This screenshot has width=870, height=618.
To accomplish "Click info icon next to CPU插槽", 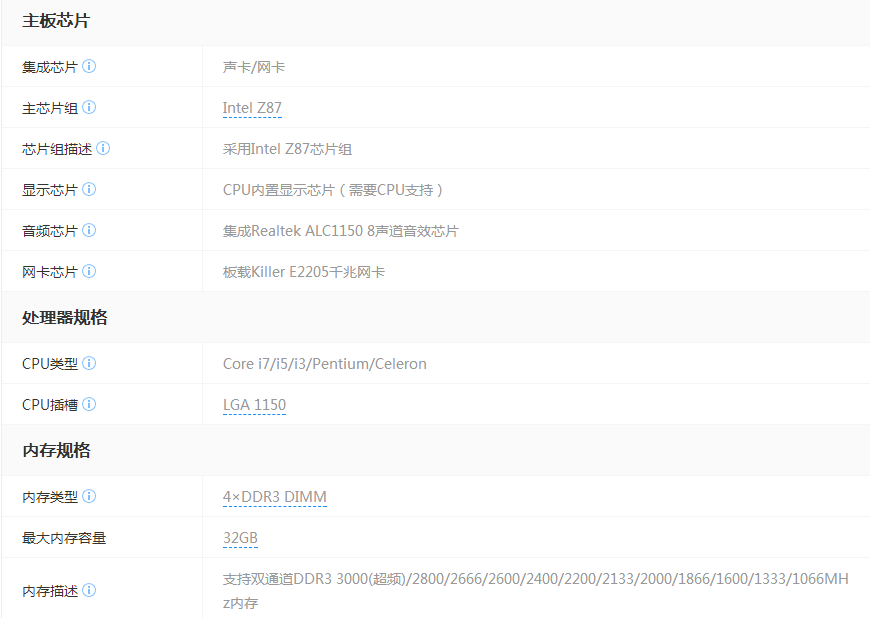I will (89, 404).
